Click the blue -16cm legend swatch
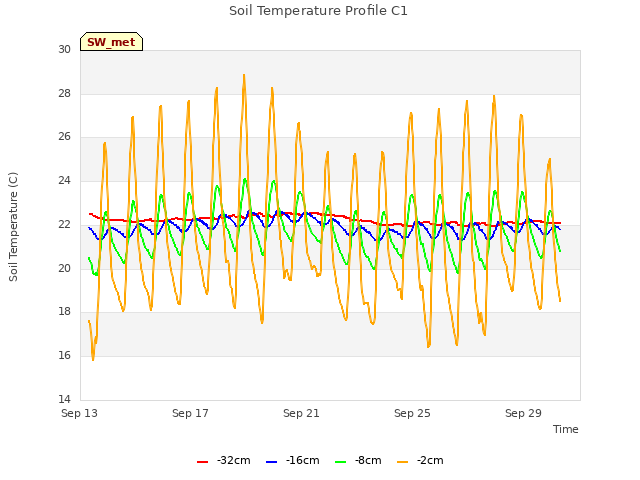The height and width of the screenshot is (480, 640). (x=271, y=462)
